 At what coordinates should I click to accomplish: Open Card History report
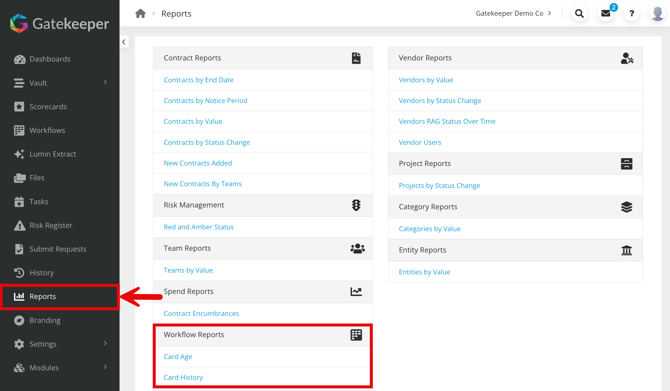point(183,377)
